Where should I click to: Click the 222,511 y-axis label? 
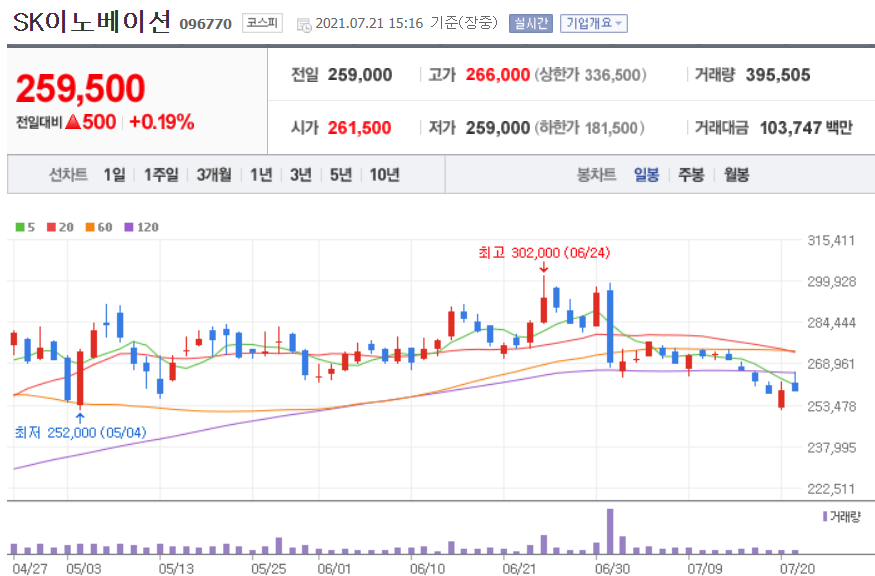coord(831,489)
